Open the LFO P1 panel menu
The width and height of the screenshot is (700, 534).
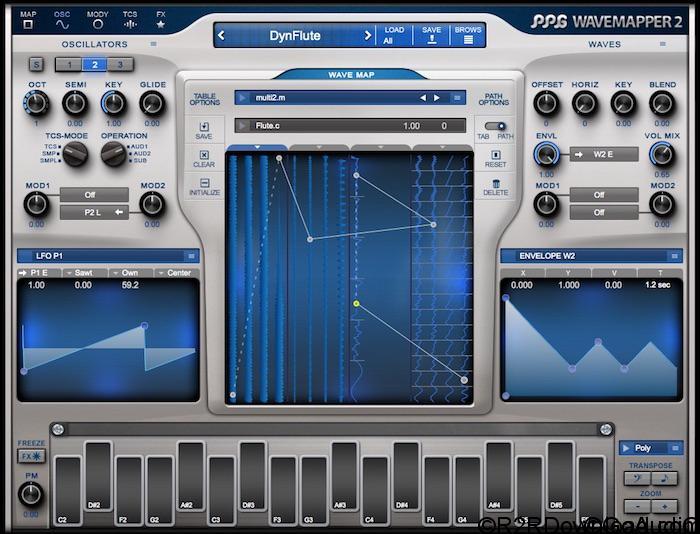coord(191,256)
